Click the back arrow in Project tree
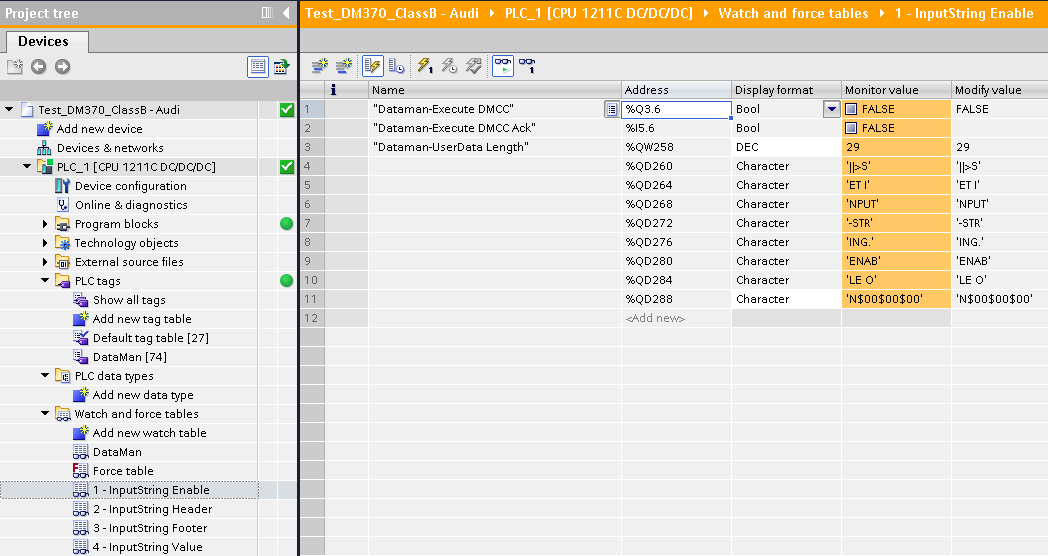The image size is (1048, 556). click(38, 67)
